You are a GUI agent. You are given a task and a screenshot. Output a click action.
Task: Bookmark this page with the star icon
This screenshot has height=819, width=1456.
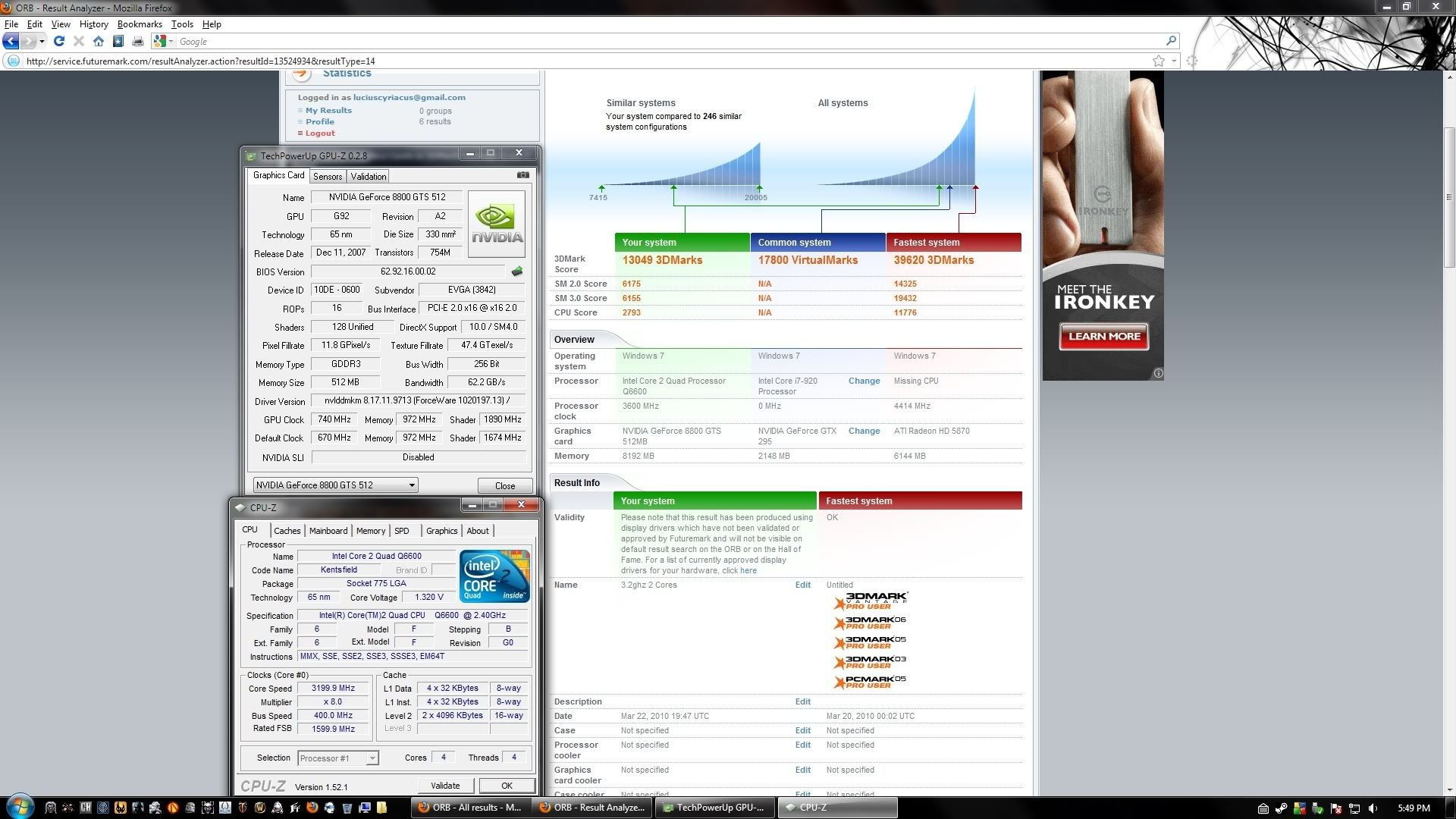tap(1159, 61)
